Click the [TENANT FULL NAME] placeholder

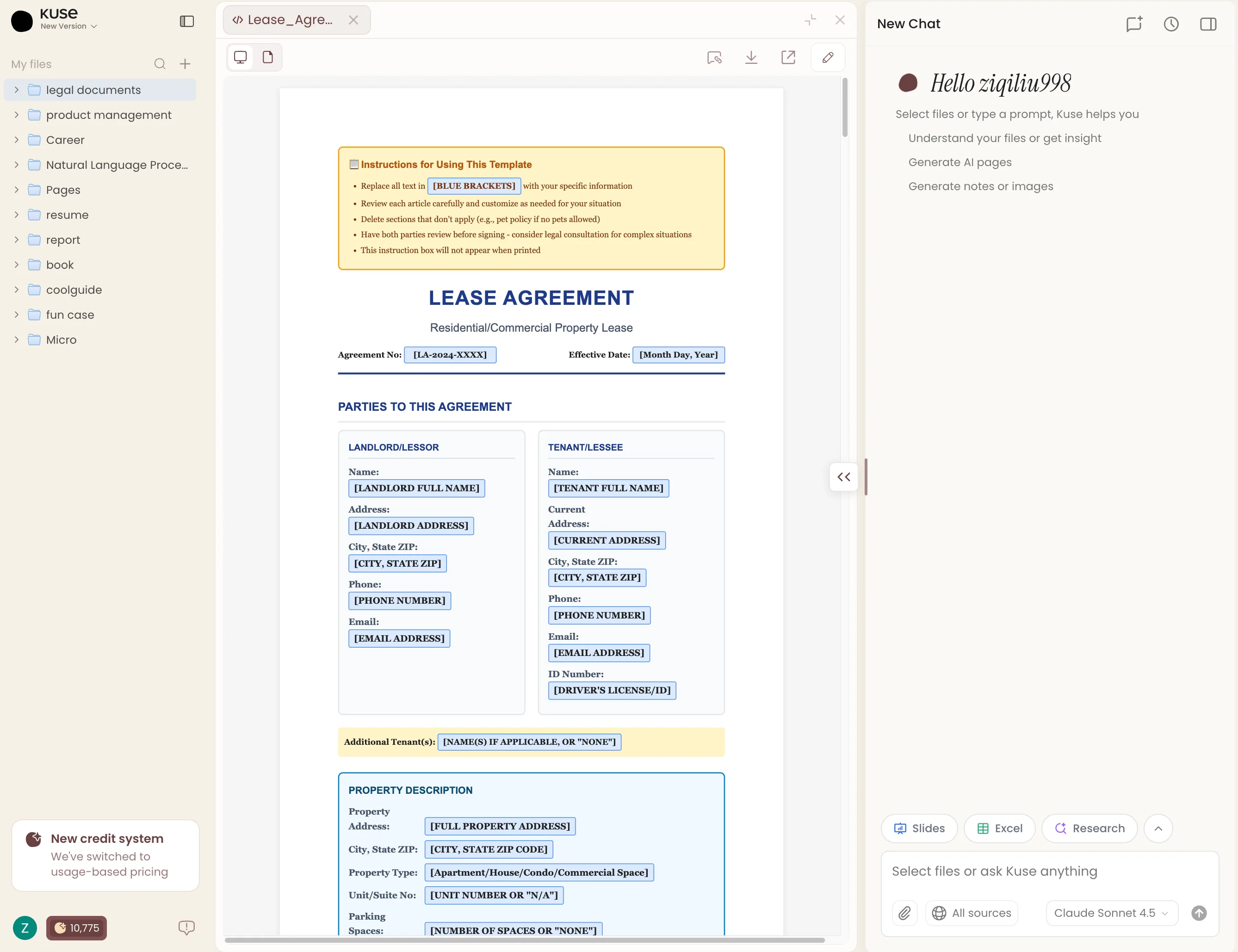[x=608, y=488]
